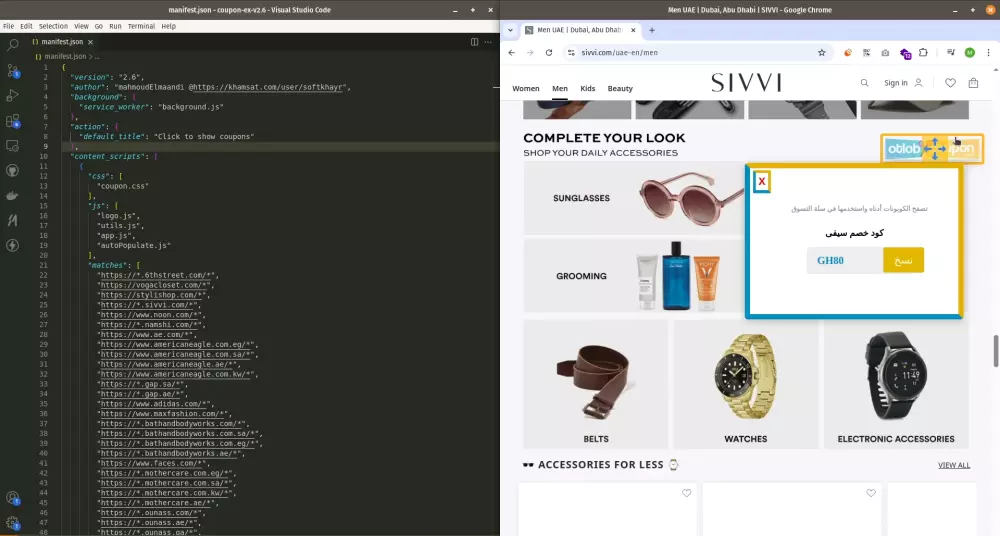This screenshot has width=1000, height=536.
Task: Open the Go menu in VS Code
Action: click(x=98, y=26)
